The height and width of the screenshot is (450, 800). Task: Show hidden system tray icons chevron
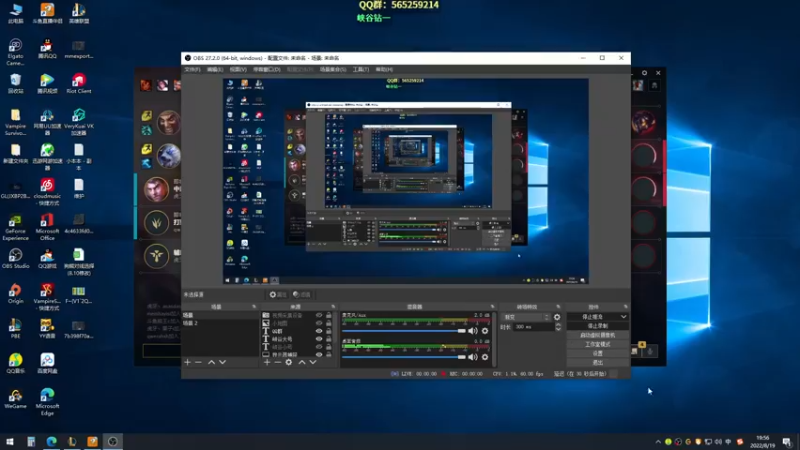tap(658, 442)
